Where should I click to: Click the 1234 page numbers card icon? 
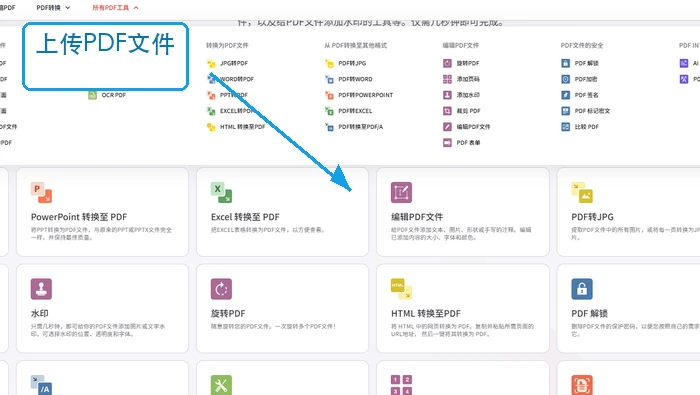(x=401, y=385)
